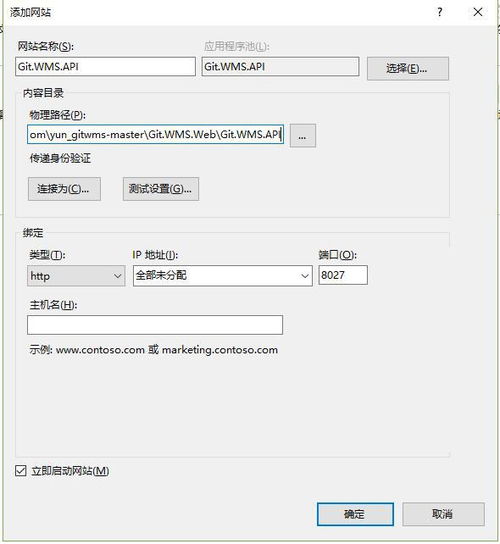Click the 应用程序池 field showing Git.WMS.API
Screen dimensions: 500x544
[x=280, y=67]
